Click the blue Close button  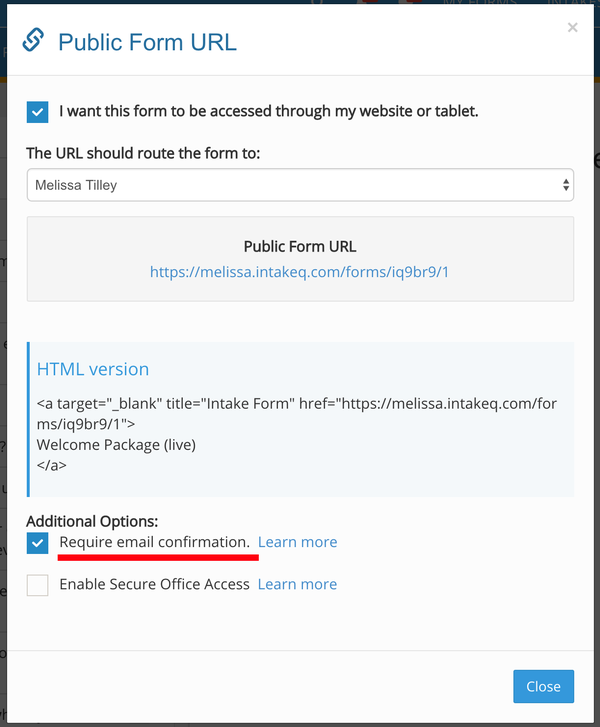point(543,686)
